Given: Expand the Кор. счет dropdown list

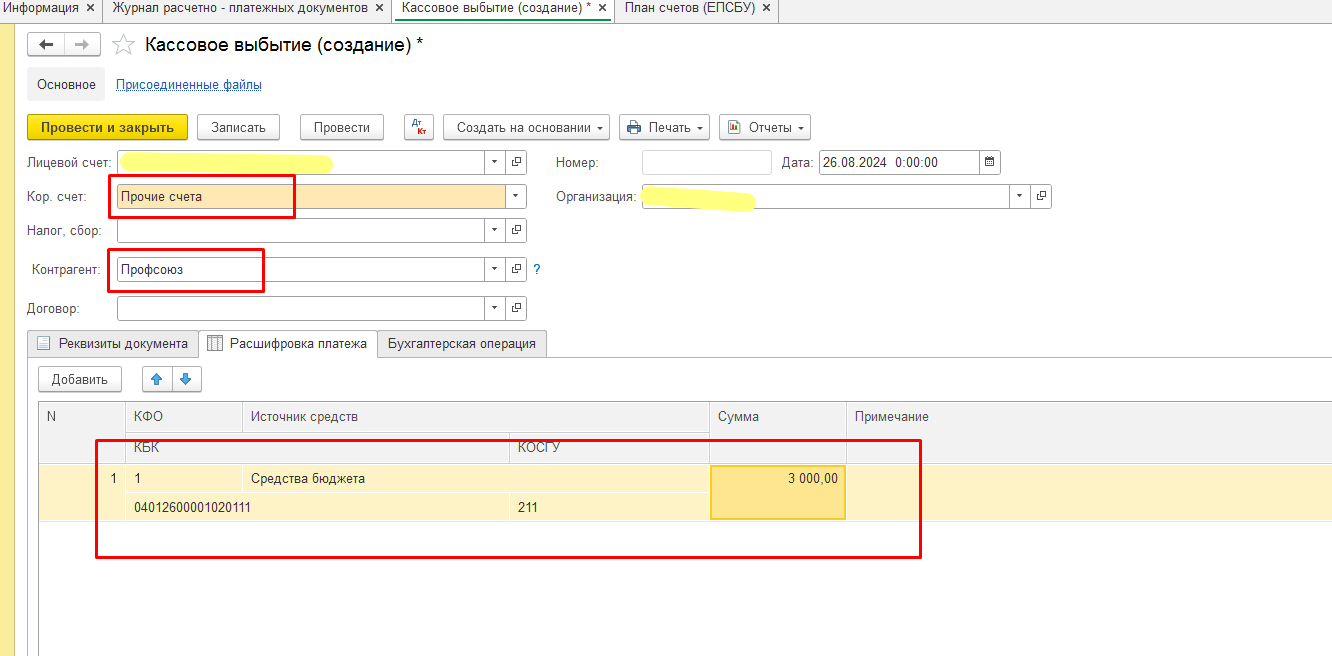Looking at the screenshot, I should 516,196.
